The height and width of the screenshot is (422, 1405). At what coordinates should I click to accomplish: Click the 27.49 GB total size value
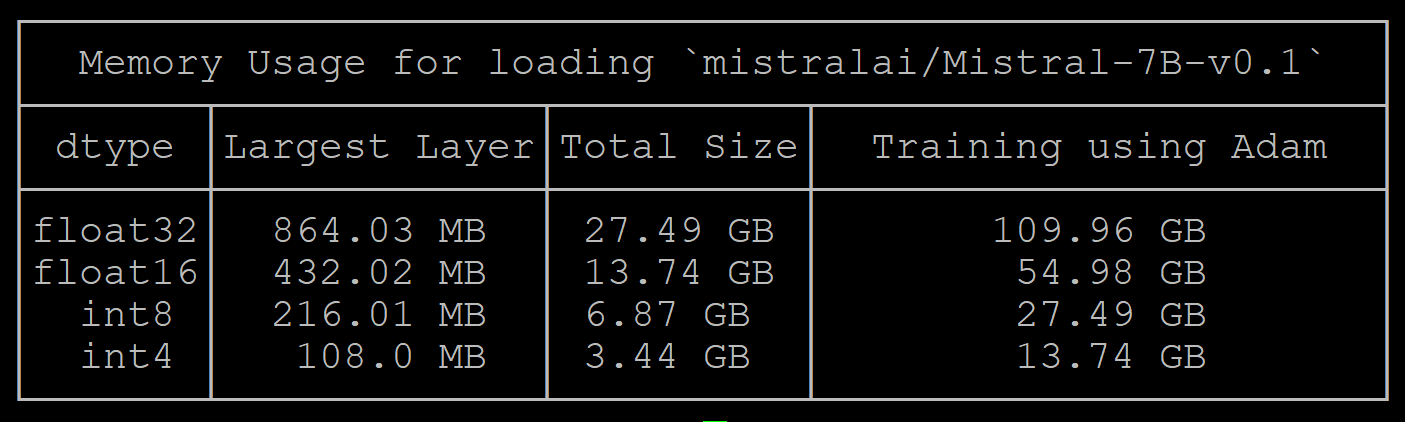(x=679, y=231)
